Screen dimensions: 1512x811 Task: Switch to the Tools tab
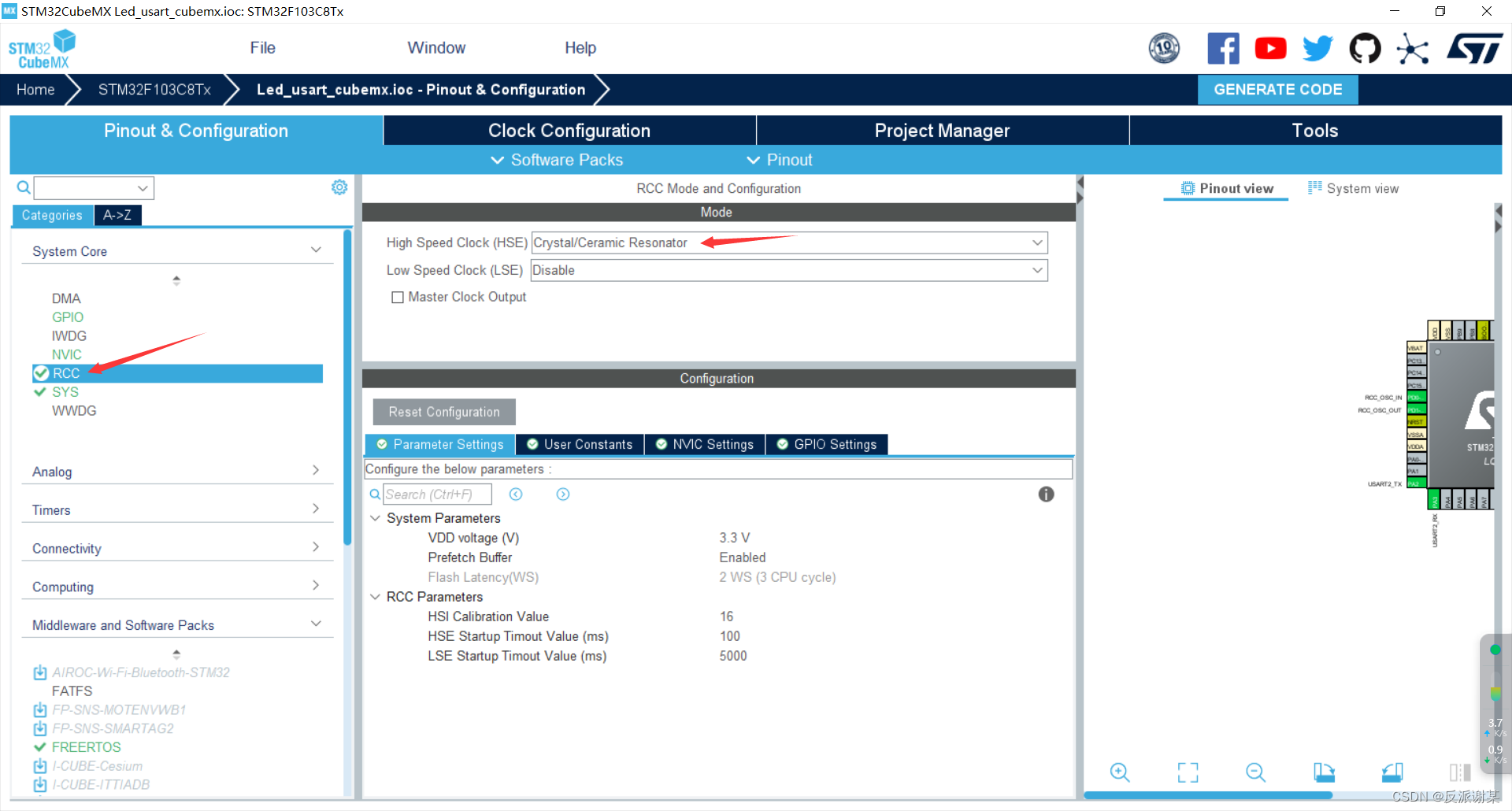pos(1315,131)
